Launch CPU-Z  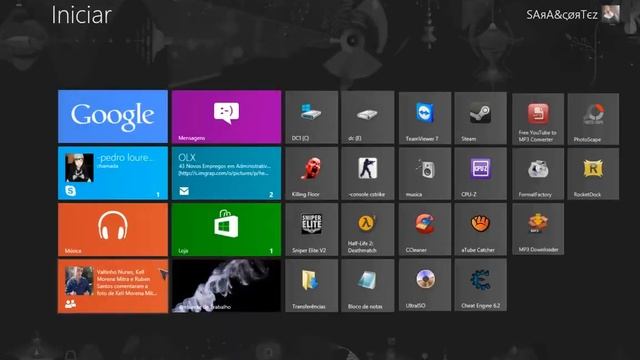pos(480,174)
